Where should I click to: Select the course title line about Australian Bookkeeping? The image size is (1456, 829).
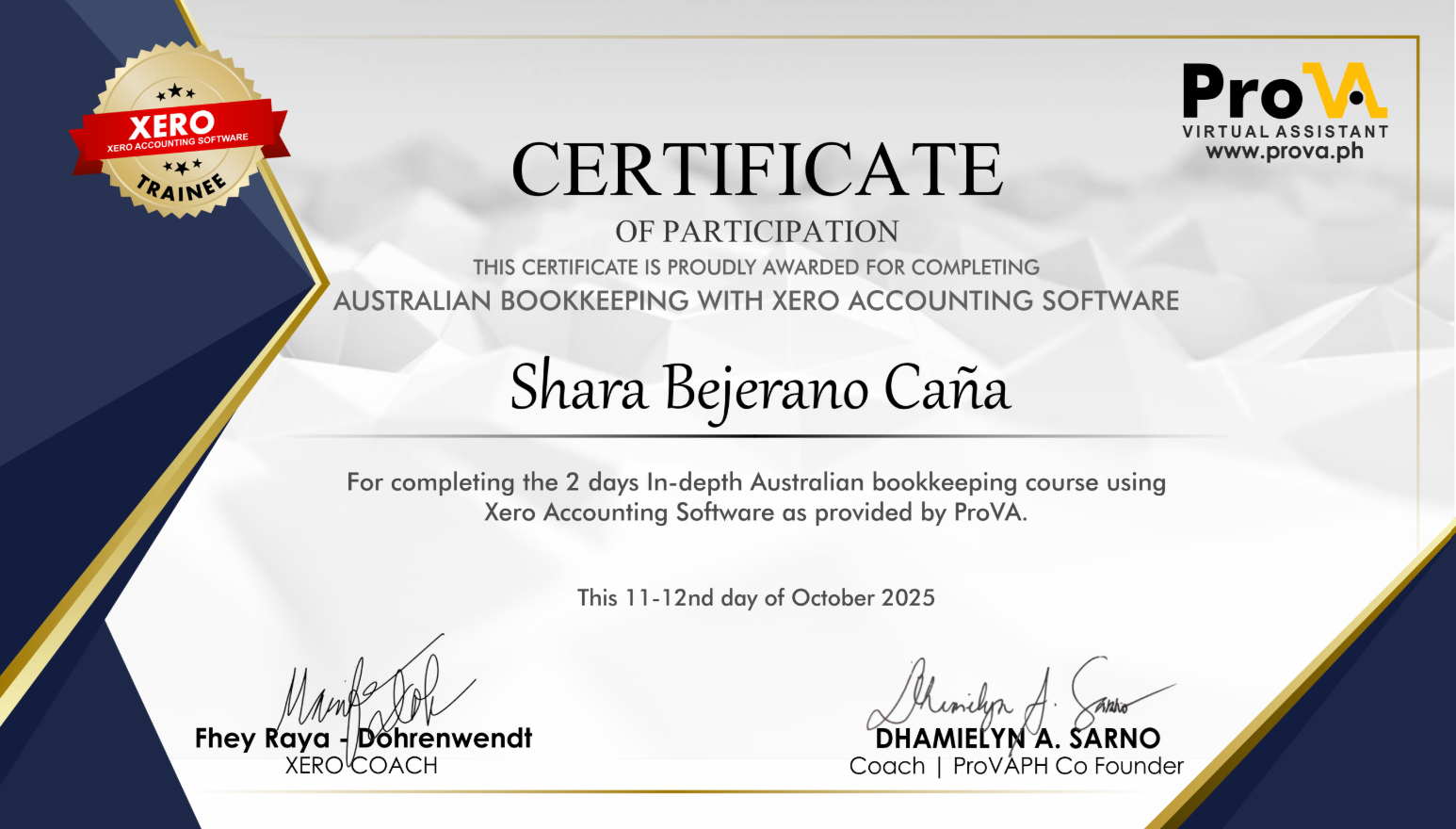[756, 301]
